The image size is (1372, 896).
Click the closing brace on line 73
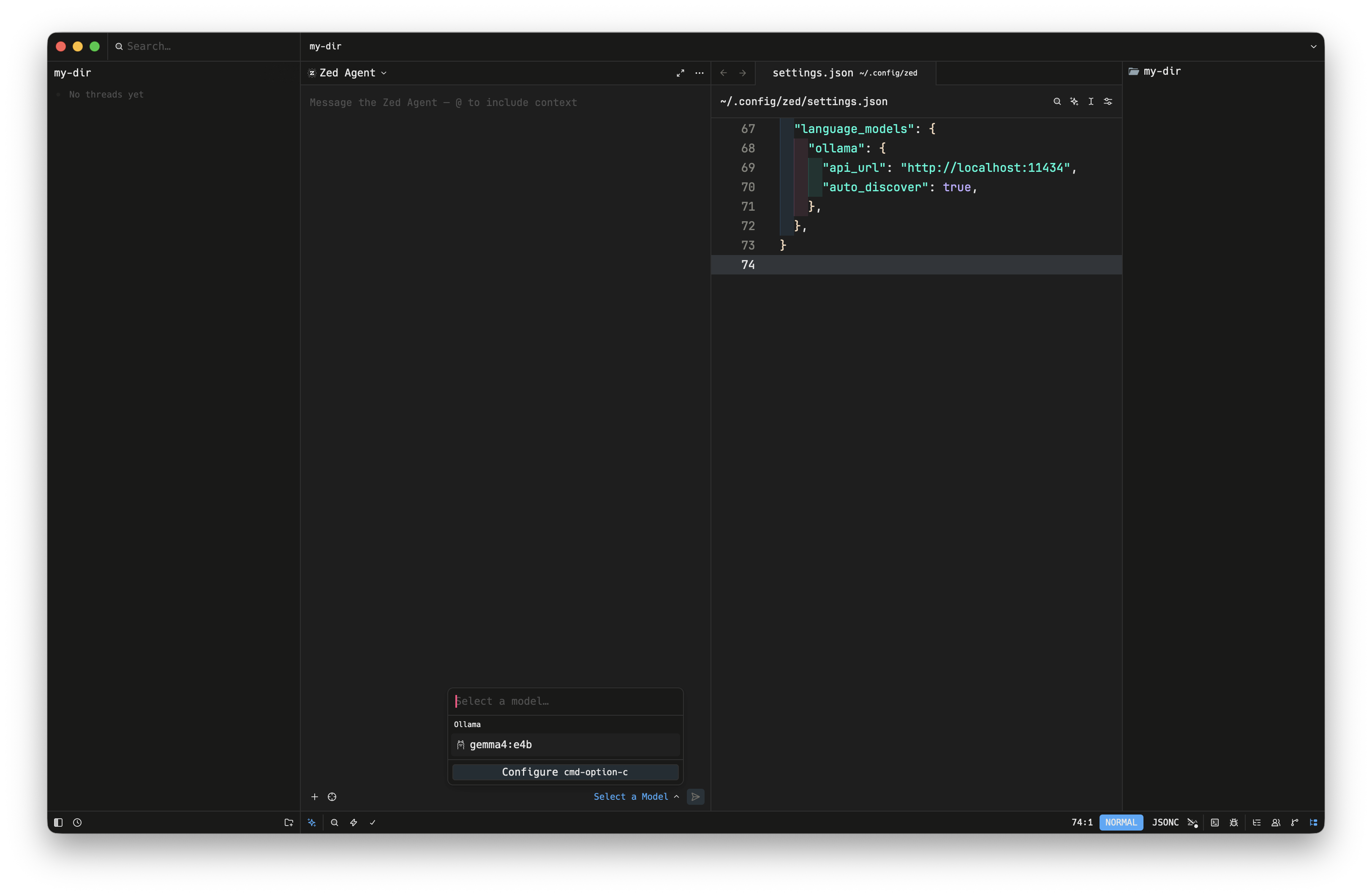click(783, 245)
